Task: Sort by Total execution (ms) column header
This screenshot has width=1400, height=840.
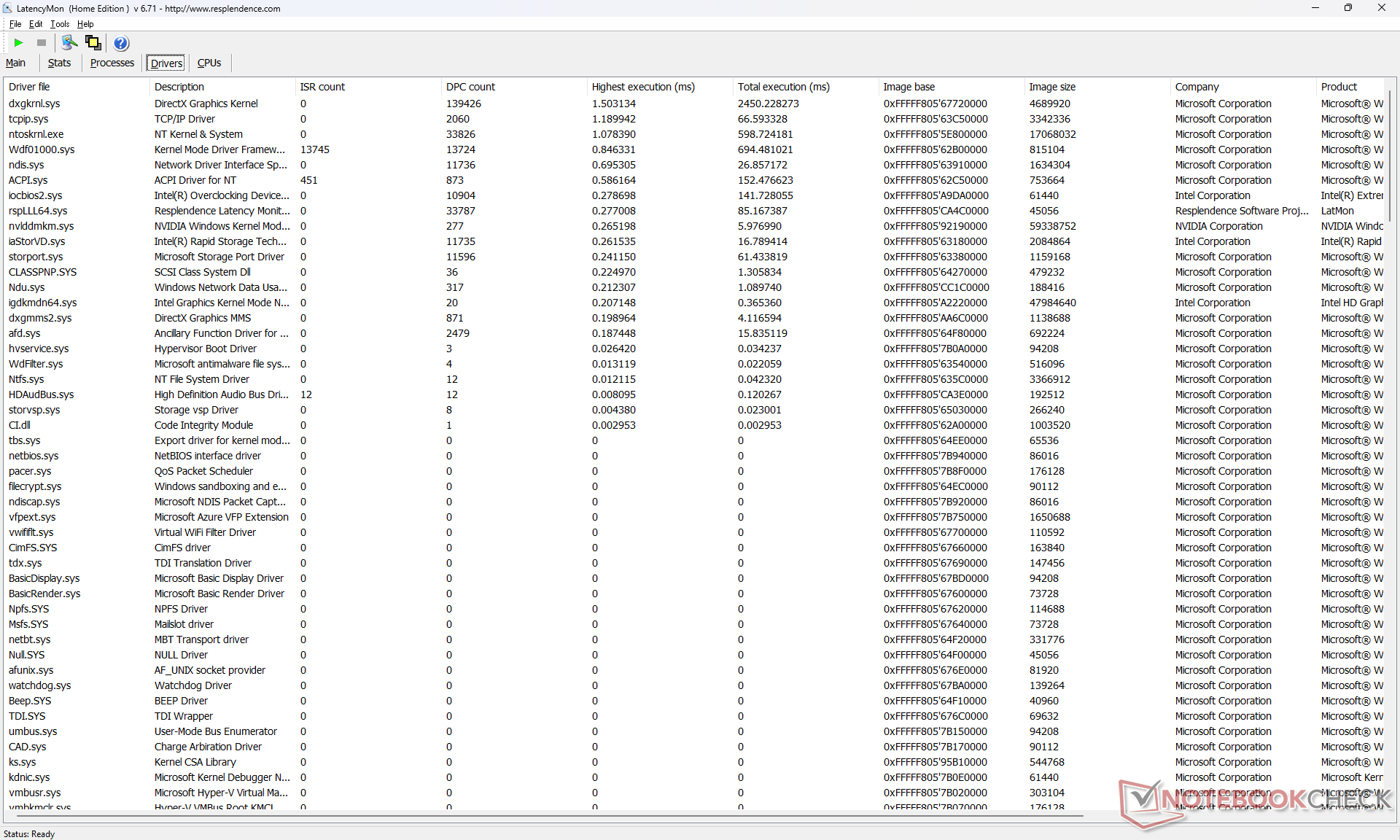Action: [783, 87]
